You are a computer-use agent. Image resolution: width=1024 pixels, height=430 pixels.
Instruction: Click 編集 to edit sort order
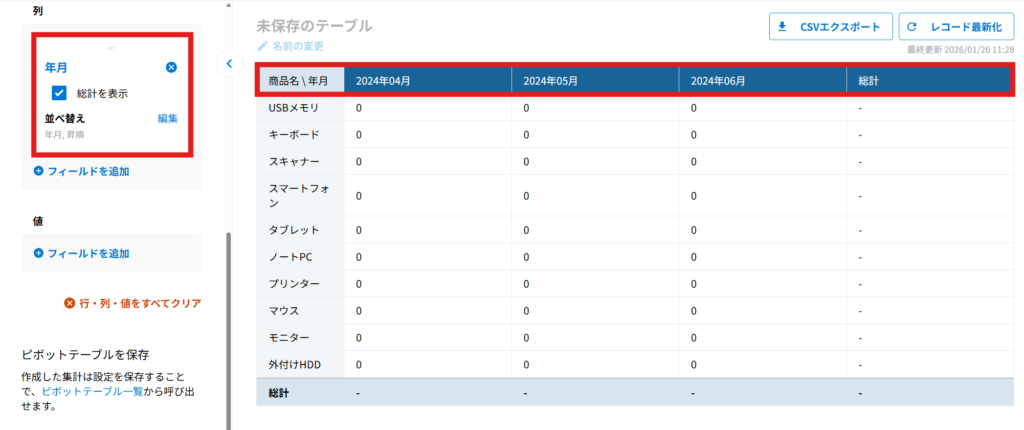click(167, 118)
